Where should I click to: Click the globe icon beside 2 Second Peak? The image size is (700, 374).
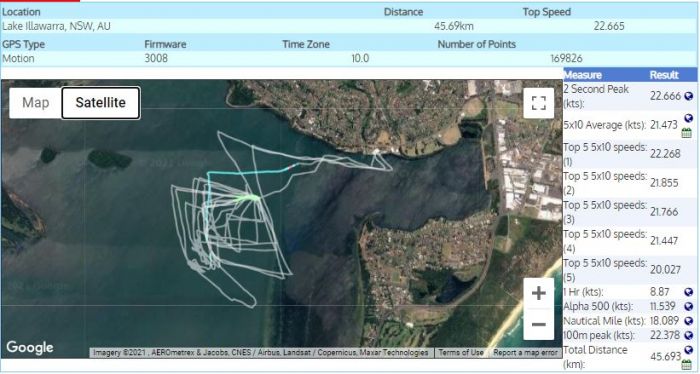tap(688, 96)
